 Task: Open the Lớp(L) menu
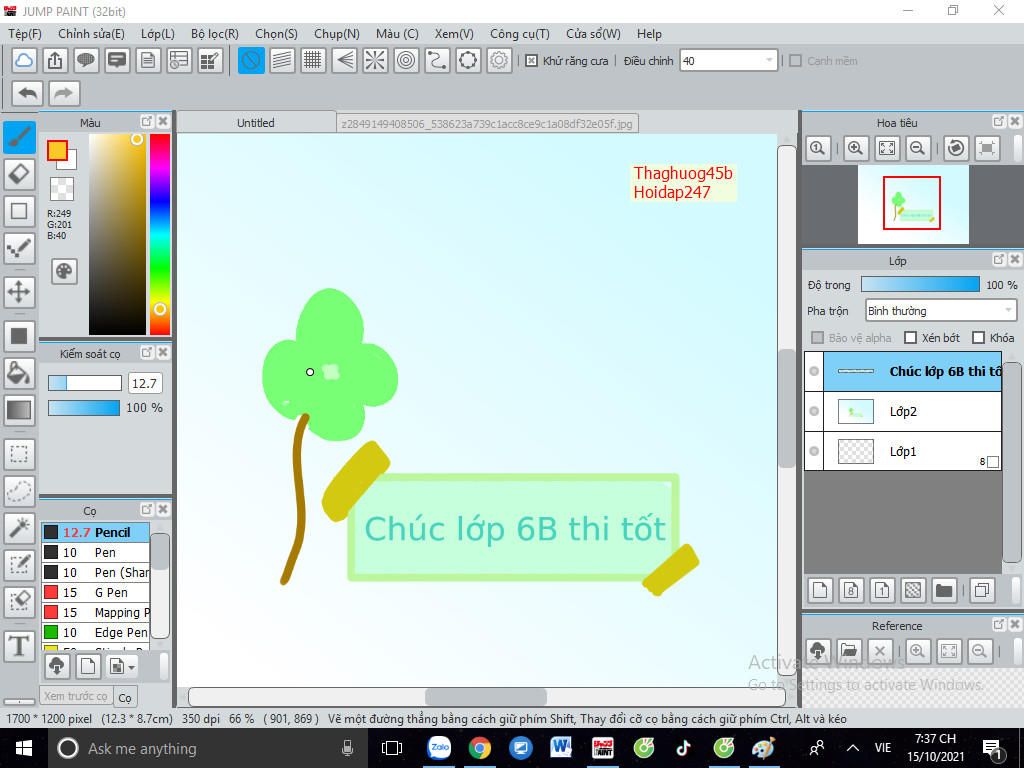tap(158, 34)
